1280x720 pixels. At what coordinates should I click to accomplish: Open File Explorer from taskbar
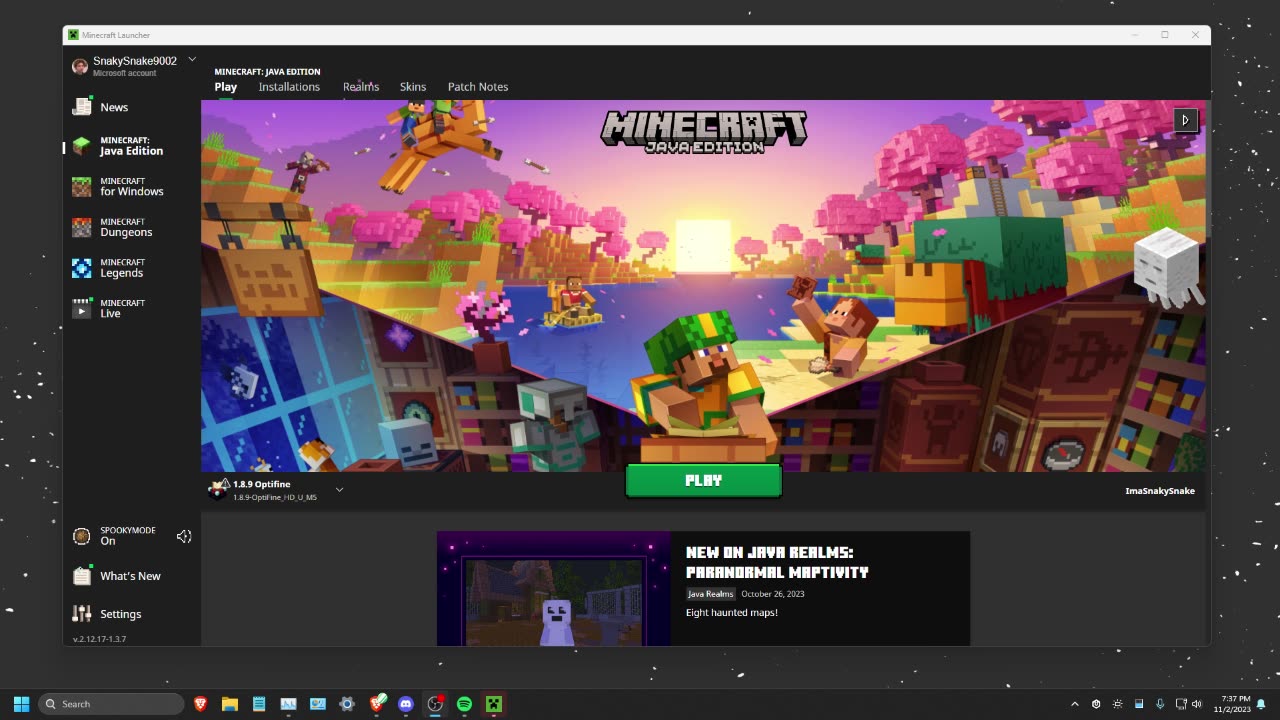tap(229, 704)
